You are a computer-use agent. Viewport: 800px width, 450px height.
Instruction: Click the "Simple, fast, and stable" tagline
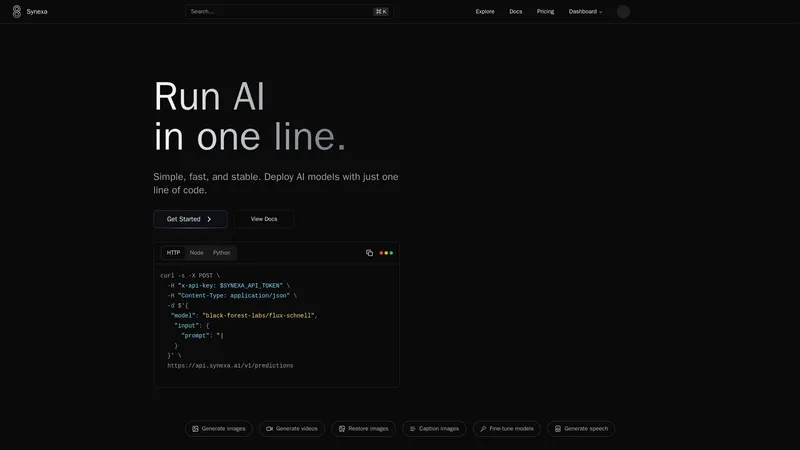click(276, 183)
